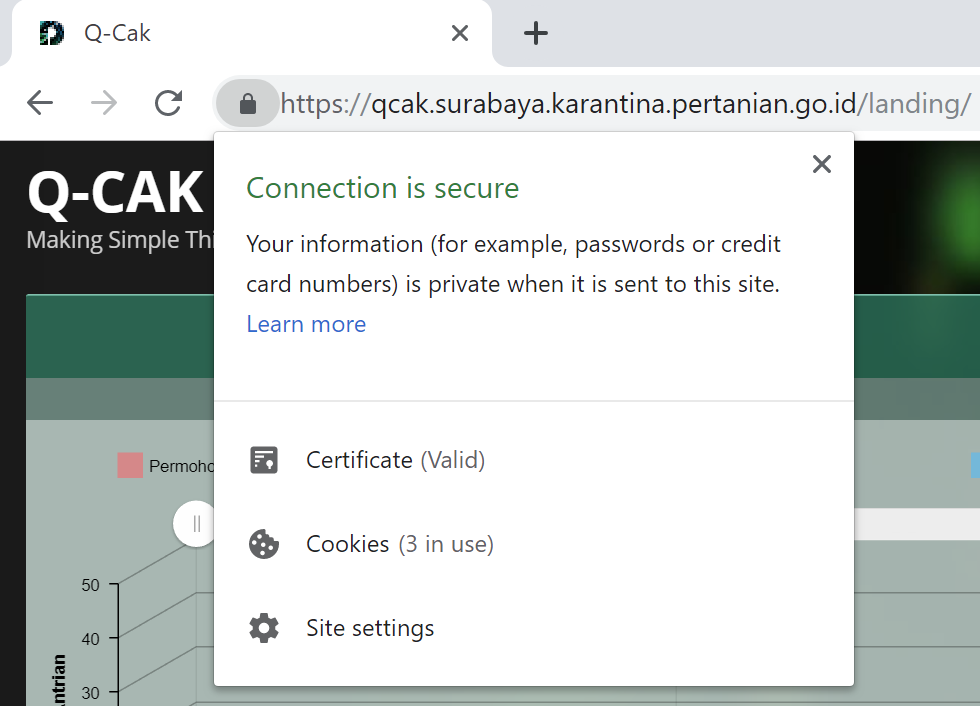Image resolution: width=980 pixels, height=706 pixels.
Task: Click the Q-Cak favicon in tab
Action: click(52, 33)
